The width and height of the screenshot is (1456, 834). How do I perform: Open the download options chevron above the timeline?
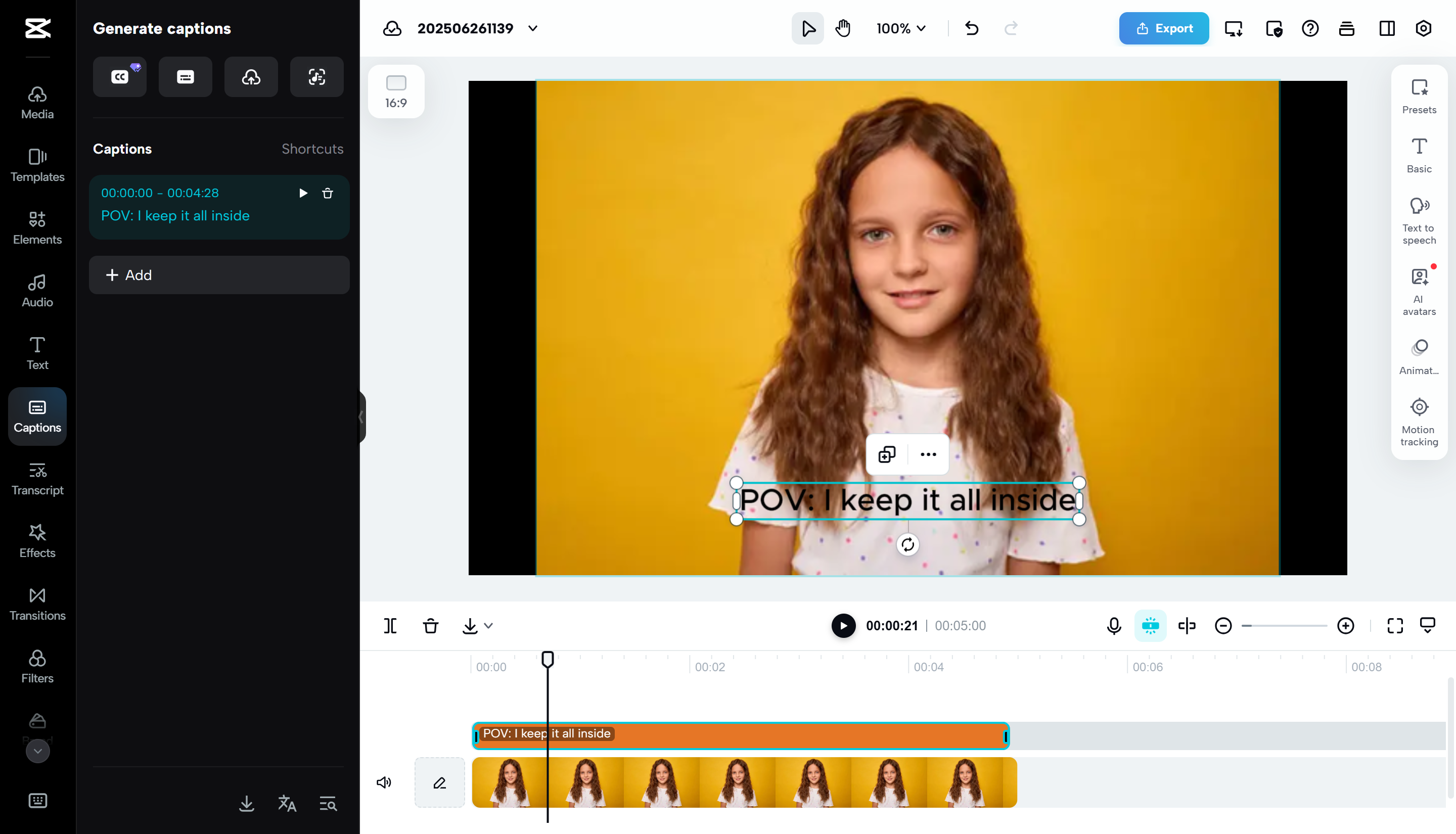[x=488, y=626]
